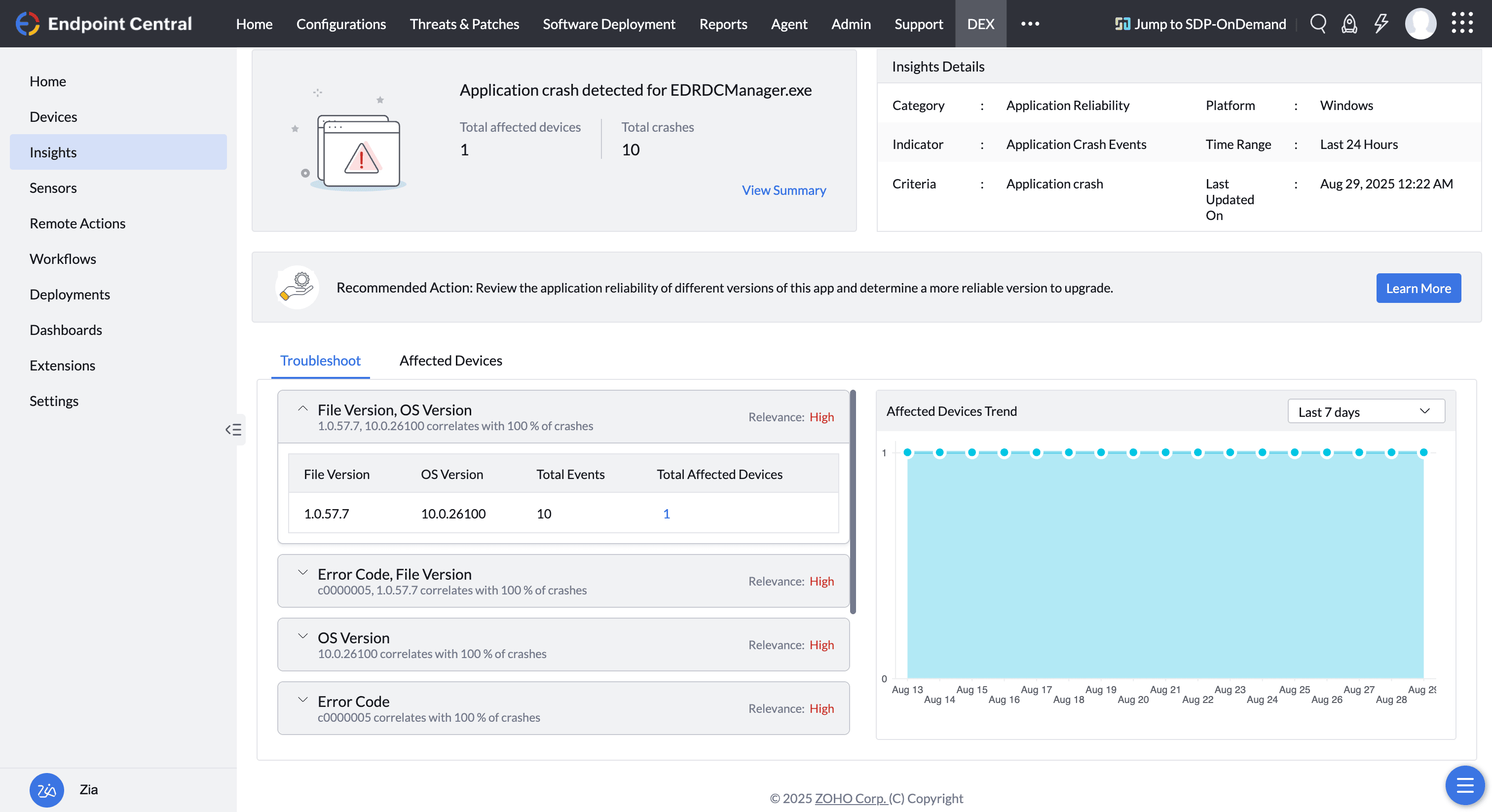The height and width of the screenshot is (812, 1492).
Task: Open the Last 7 days dropdown
Action: click(x=1366, y=412)
